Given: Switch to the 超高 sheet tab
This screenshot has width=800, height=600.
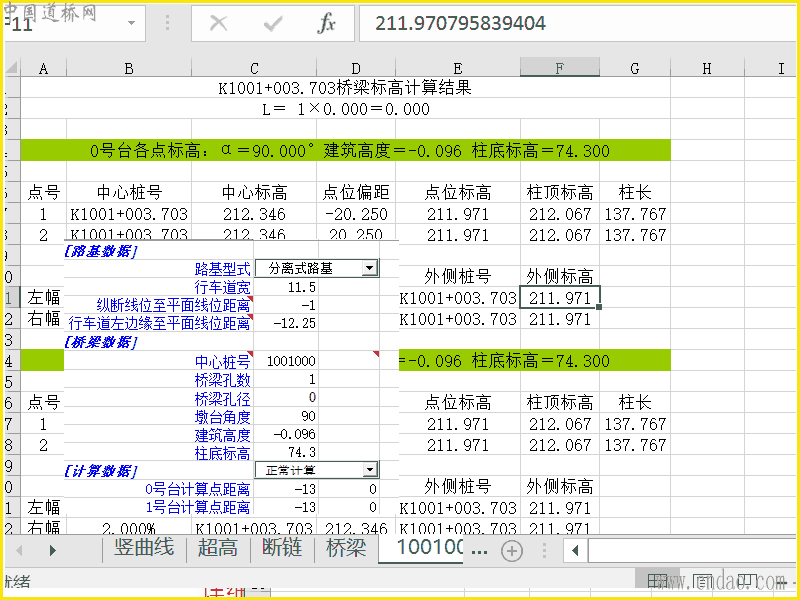Looking at the screenshot, I should 218,548.
